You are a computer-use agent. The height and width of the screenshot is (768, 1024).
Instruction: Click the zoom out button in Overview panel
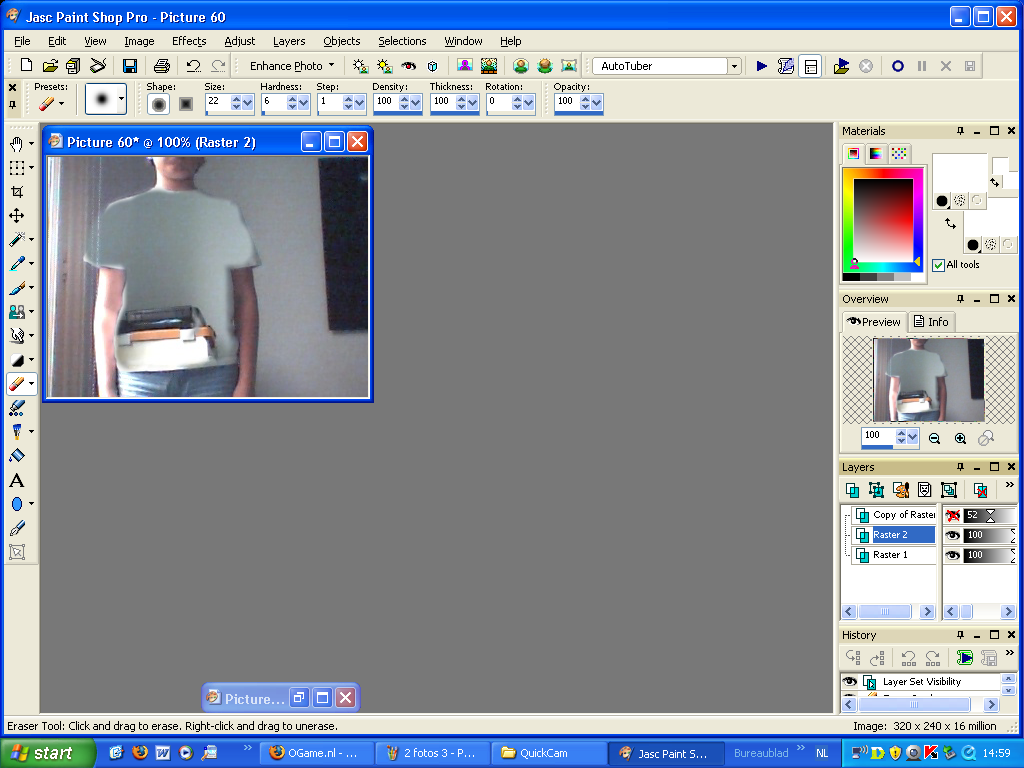934,437
